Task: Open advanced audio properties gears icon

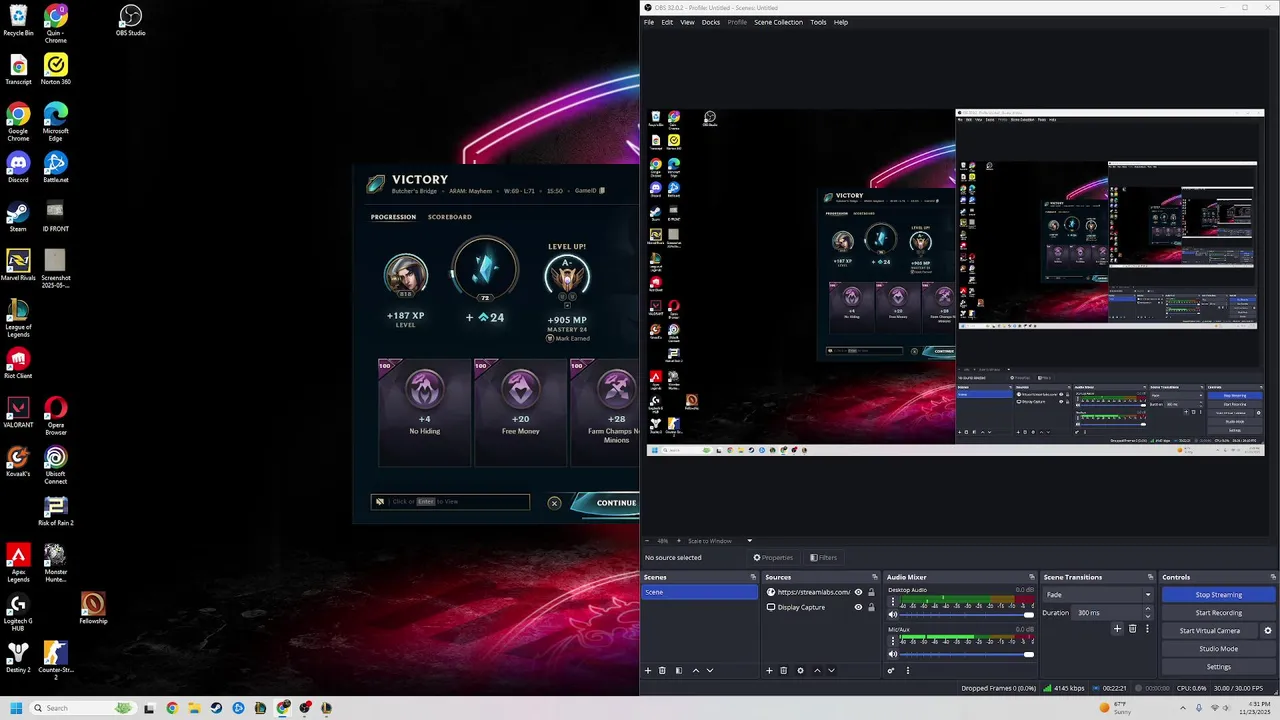Action: pos(891,671)
